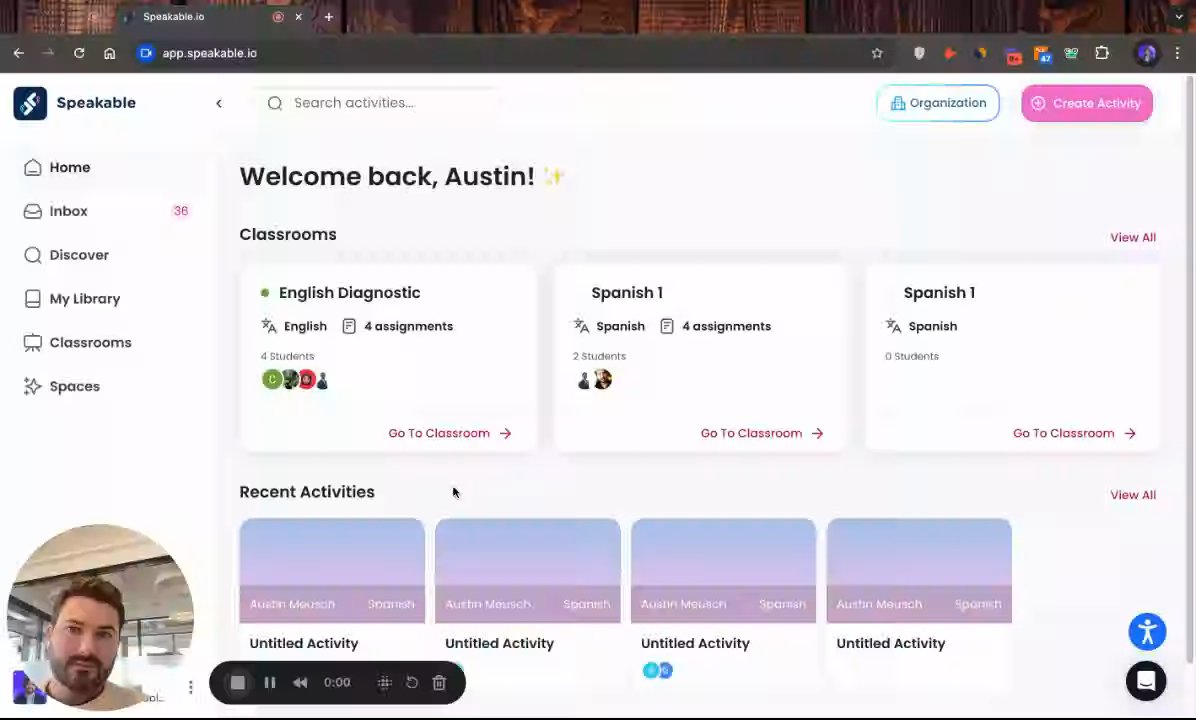Rewind the recording
The height and width of the screenshot is (720, 1196).
[x=300, y=683]
